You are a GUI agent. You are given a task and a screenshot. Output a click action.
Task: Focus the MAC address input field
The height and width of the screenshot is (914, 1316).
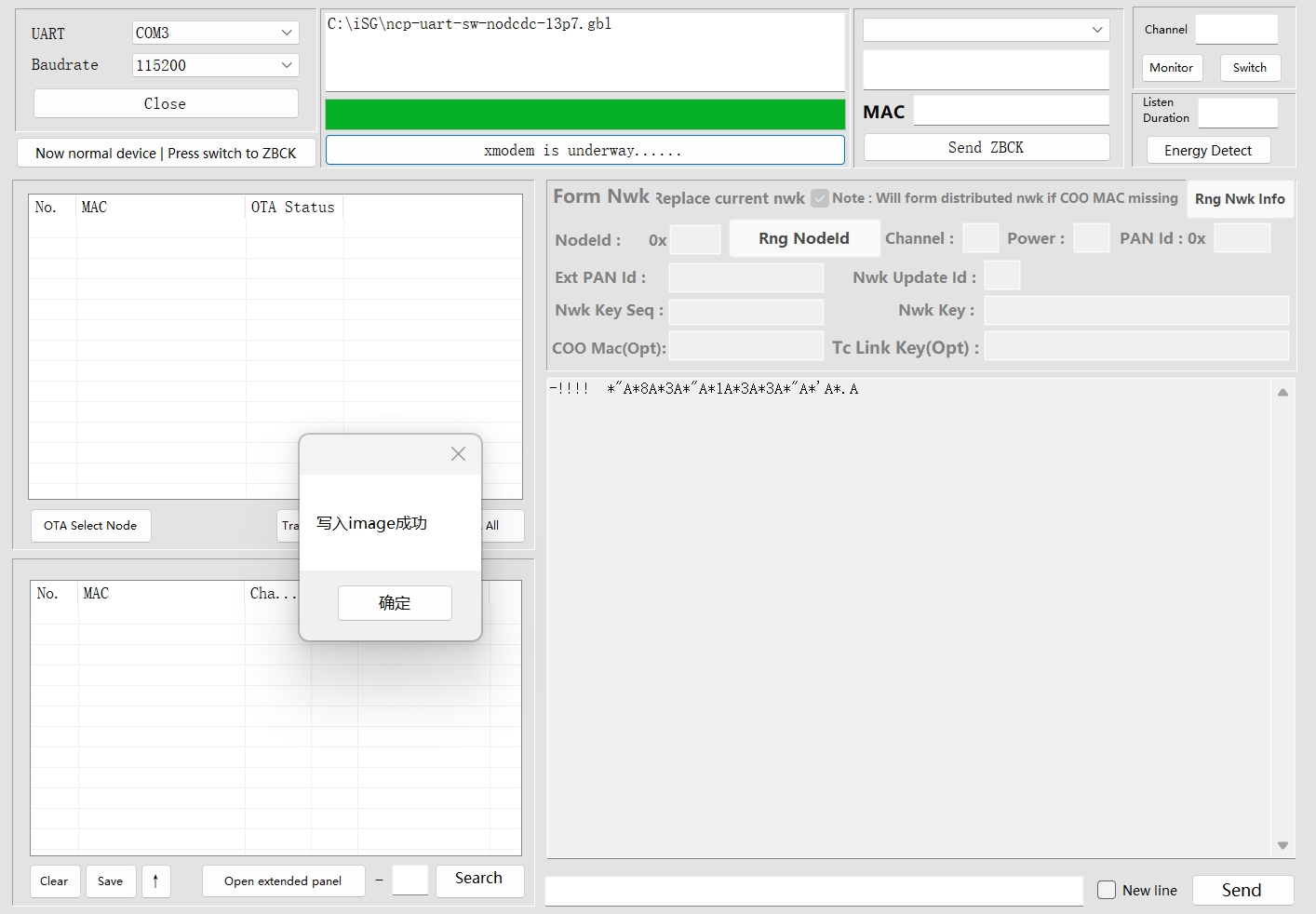[x=1011, y=111]
